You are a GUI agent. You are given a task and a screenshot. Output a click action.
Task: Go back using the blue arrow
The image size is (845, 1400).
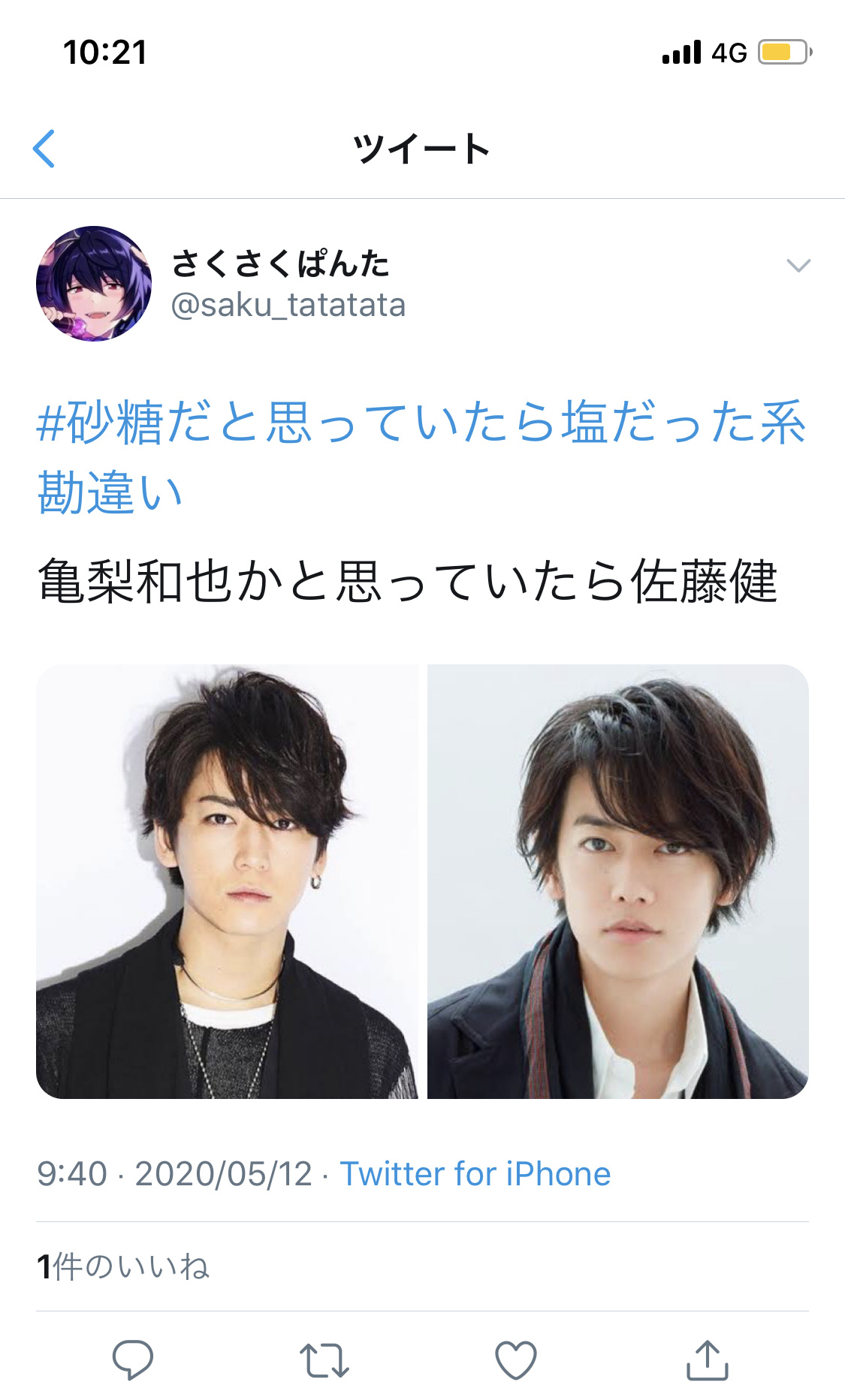pos(44,149)
